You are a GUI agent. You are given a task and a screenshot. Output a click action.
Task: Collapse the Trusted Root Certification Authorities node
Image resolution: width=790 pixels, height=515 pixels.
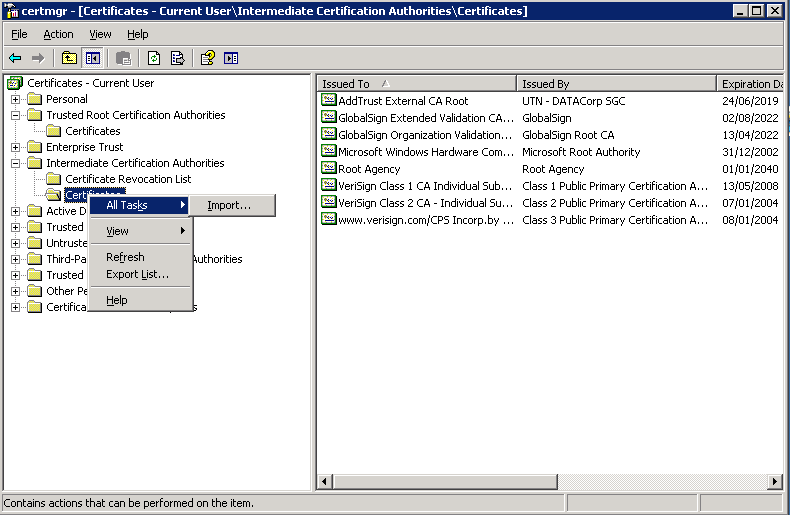[16, 115]
